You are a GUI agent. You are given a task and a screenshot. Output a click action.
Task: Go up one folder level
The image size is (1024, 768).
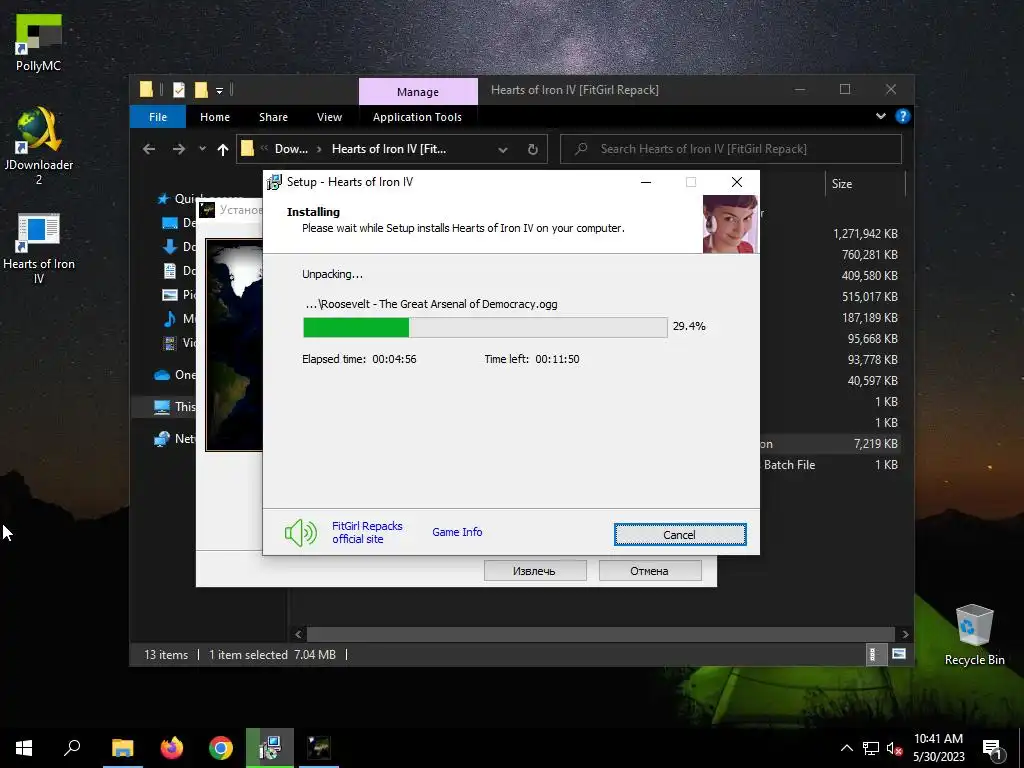tap(223, 150)
